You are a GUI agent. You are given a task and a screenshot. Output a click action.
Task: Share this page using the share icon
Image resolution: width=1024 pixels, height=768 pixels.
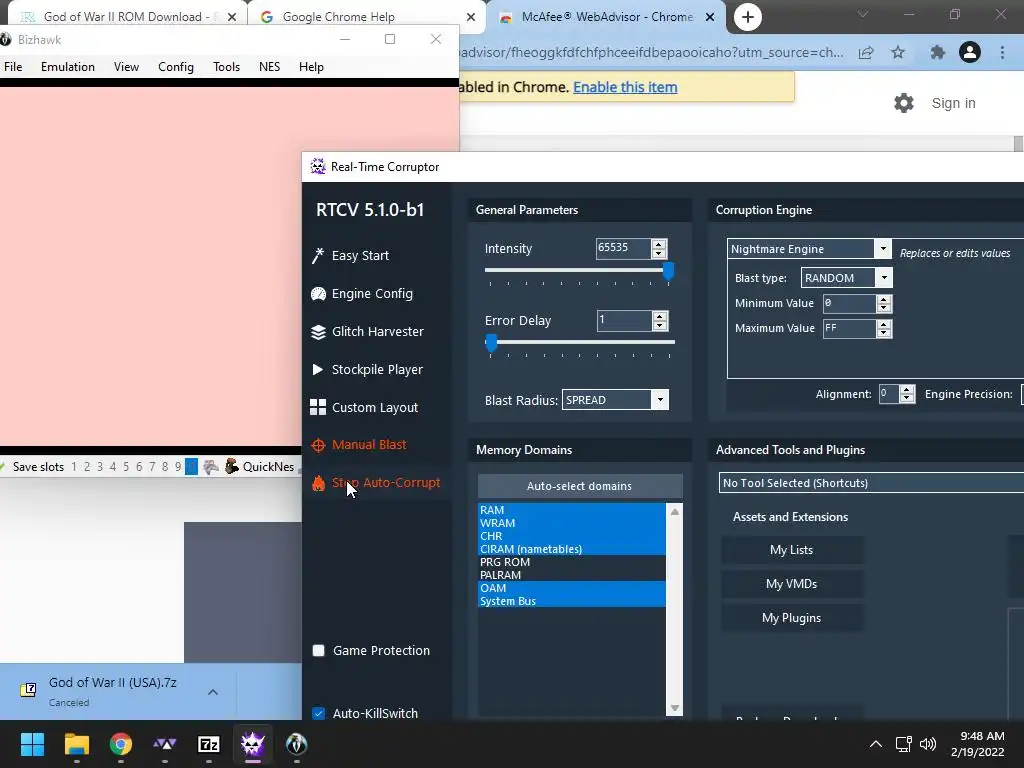click(x=866, y=52)
